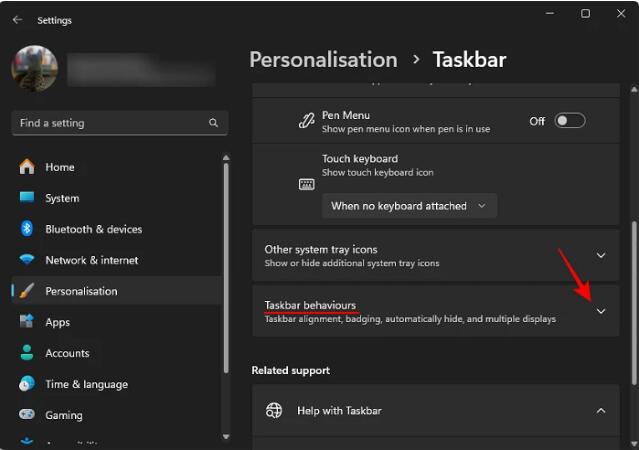Click the Time & language globe icon
This screenshot has width=639, height=450.
coord(27,384)
